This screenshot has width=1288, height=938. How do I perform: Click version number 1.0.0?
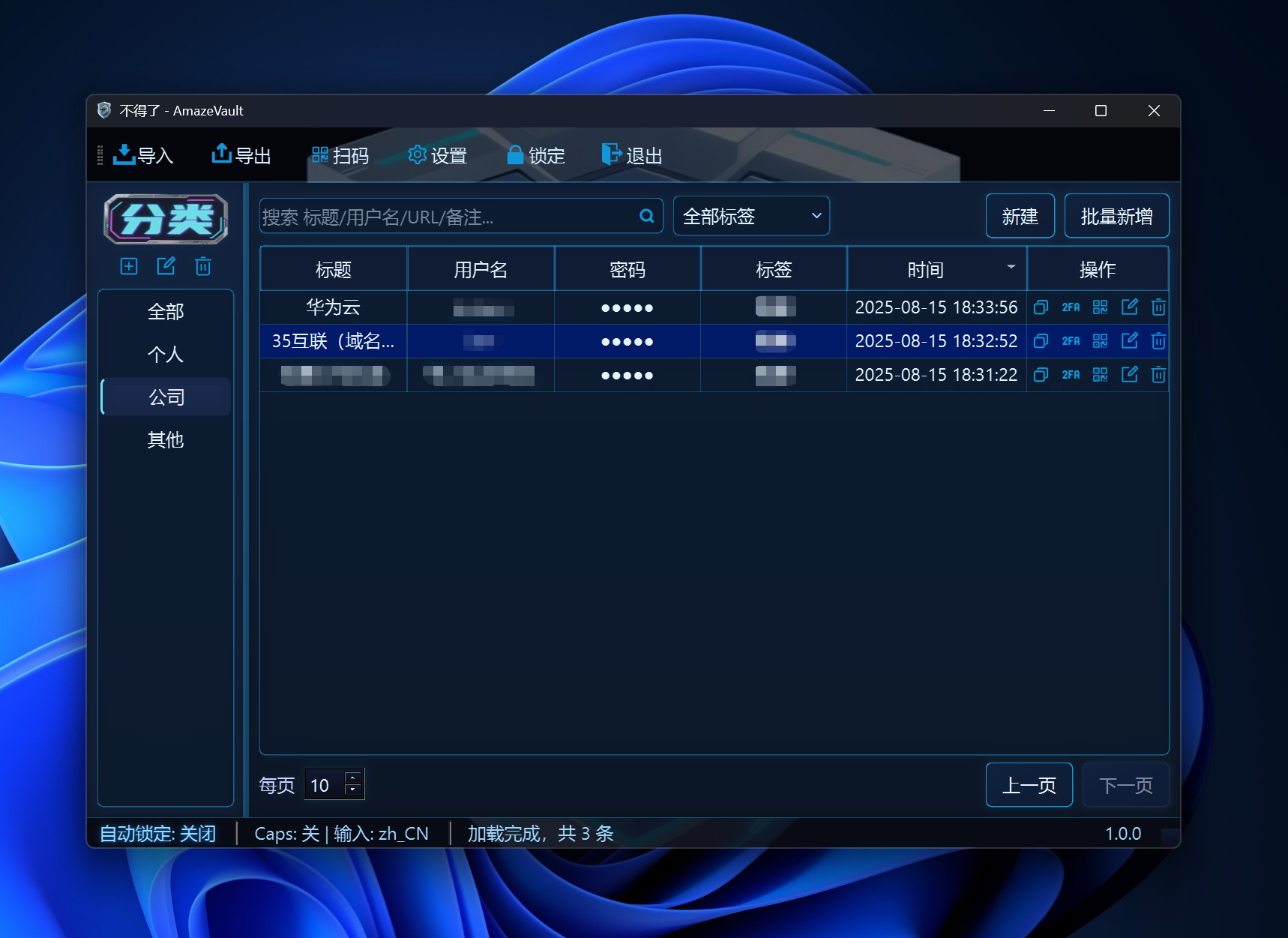point(1123,833)
